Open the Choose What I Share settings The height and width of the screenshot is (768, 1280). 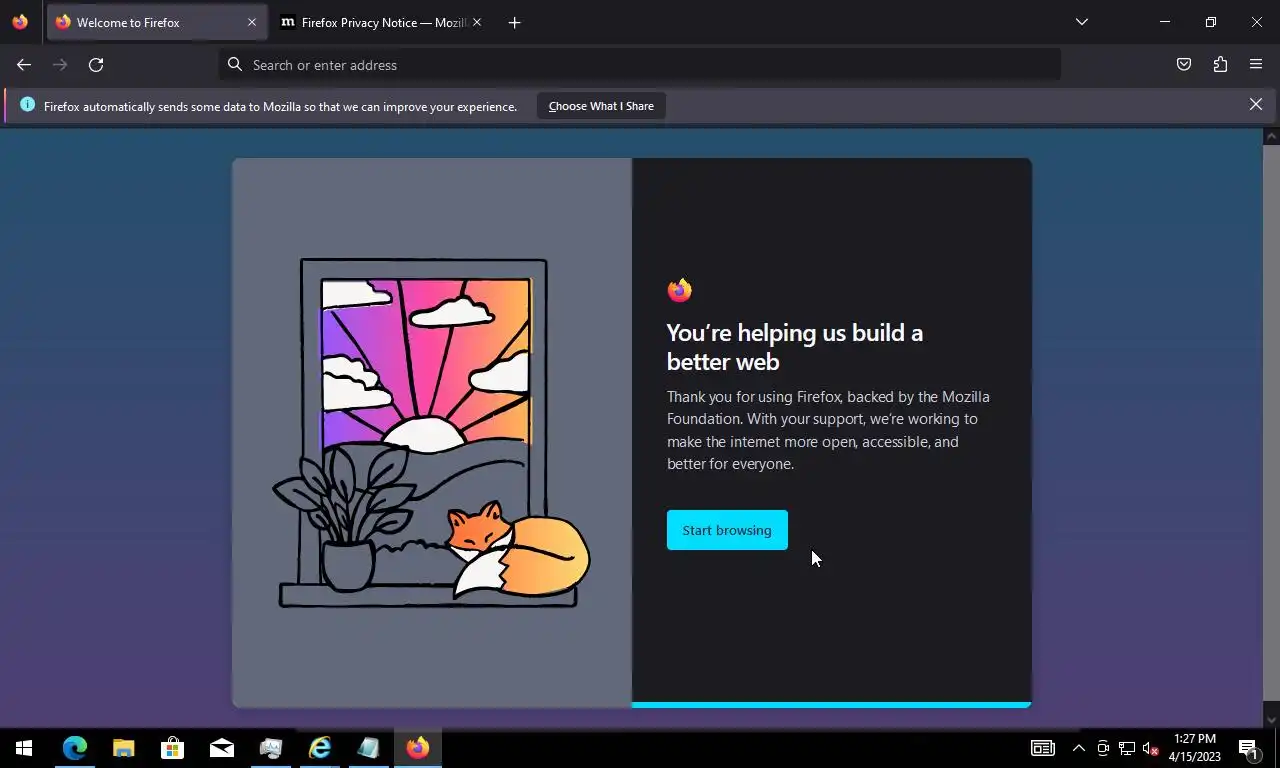tap(601, 106)
